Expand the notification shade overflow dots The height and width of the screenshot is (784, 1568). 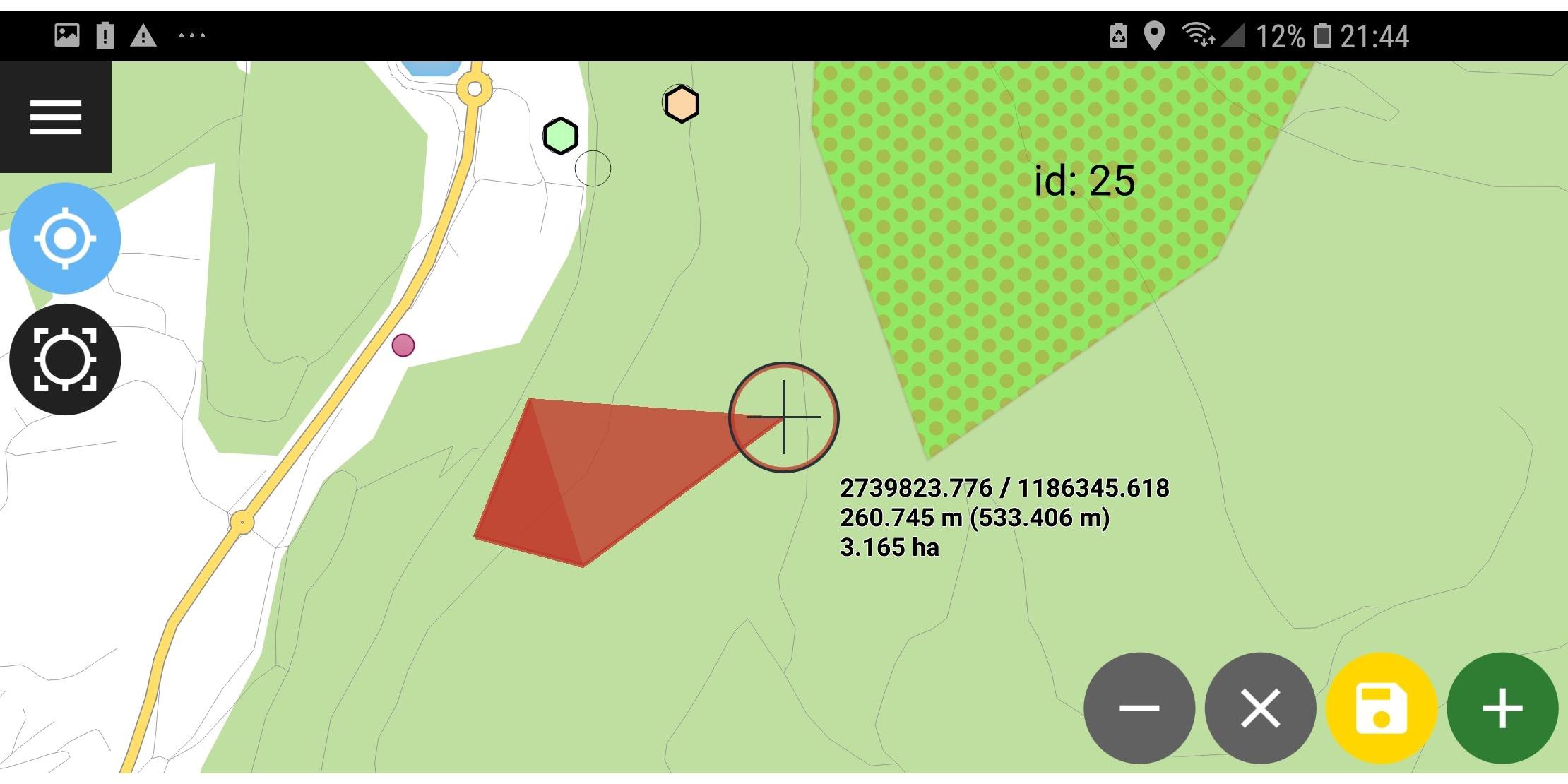point(191,35)
